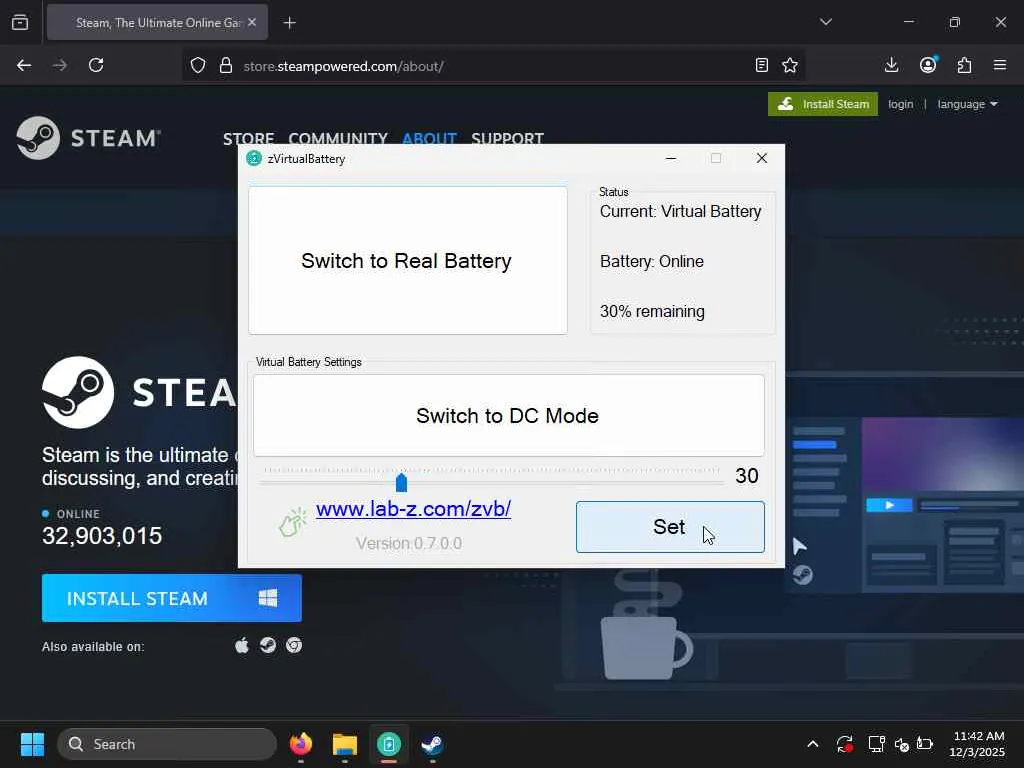
Task: Close the Steam browser tab
Action: (252, 22)
